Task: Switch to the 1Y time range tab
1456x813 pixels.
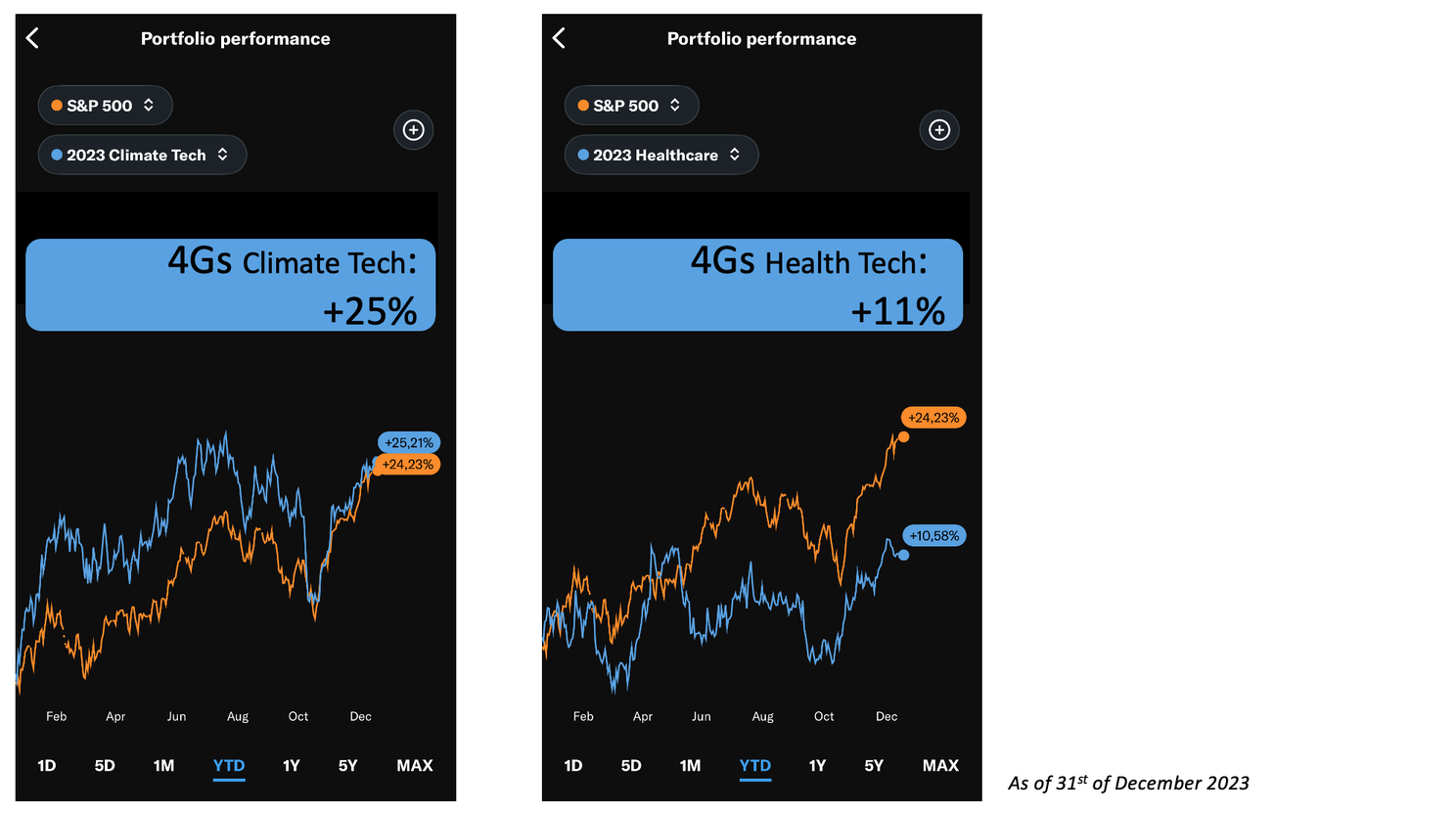Action: tap(292, 766)
